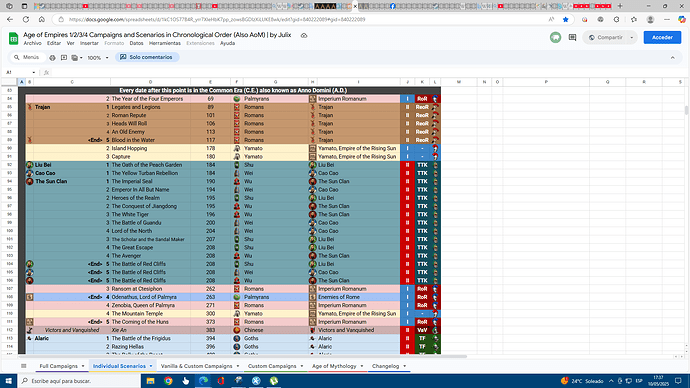Image resolution: width=690 pixels, height=388 pixels.
Task: Click the cloud document status icon
Action: (x=304, y=35)
